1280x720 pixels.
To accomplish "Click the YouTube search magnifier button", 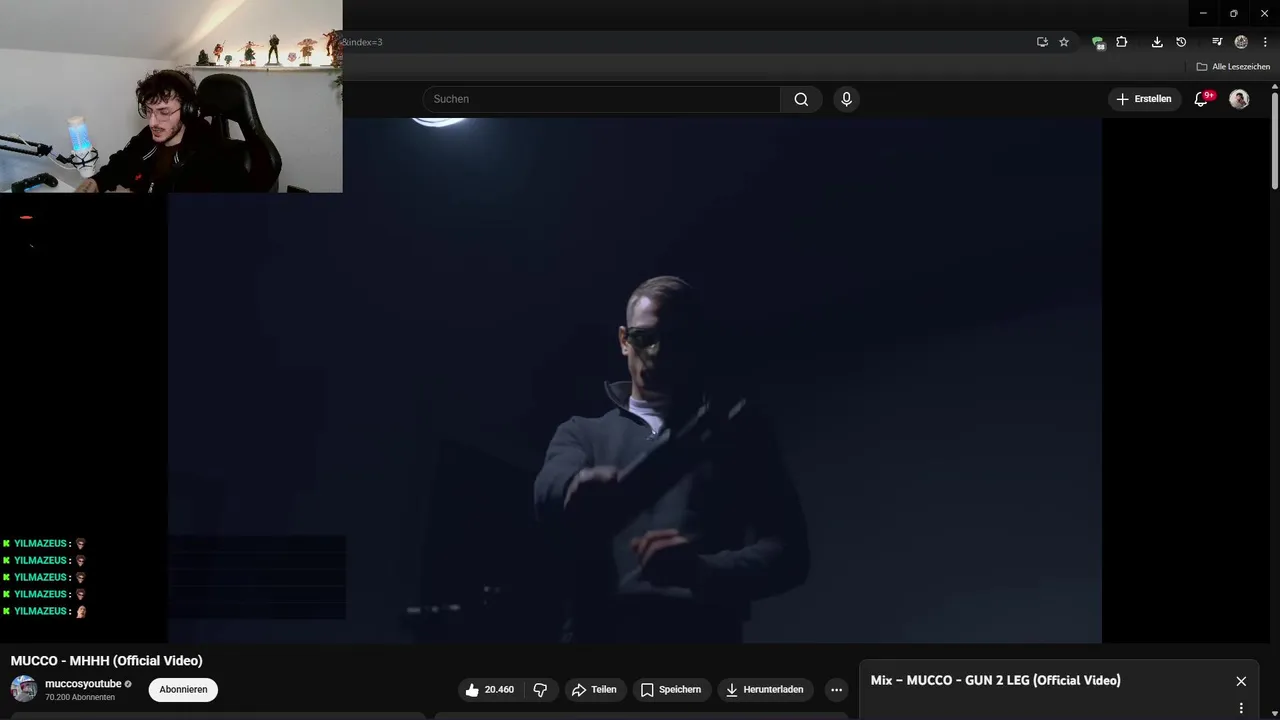I will (x=801, y=99).
